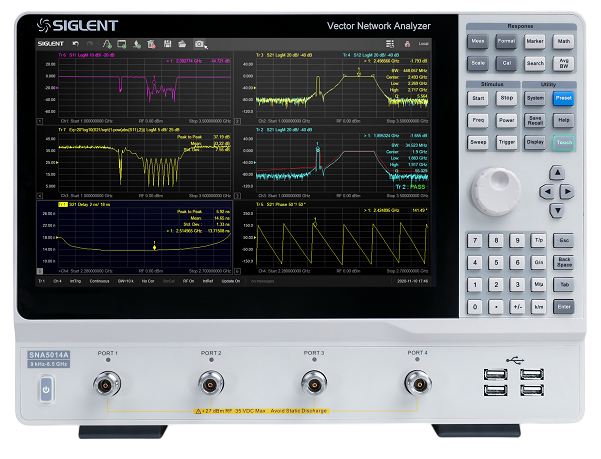Add a new window with the window-plus icon
Screen dimensions: 601x459
coord(122,44)
